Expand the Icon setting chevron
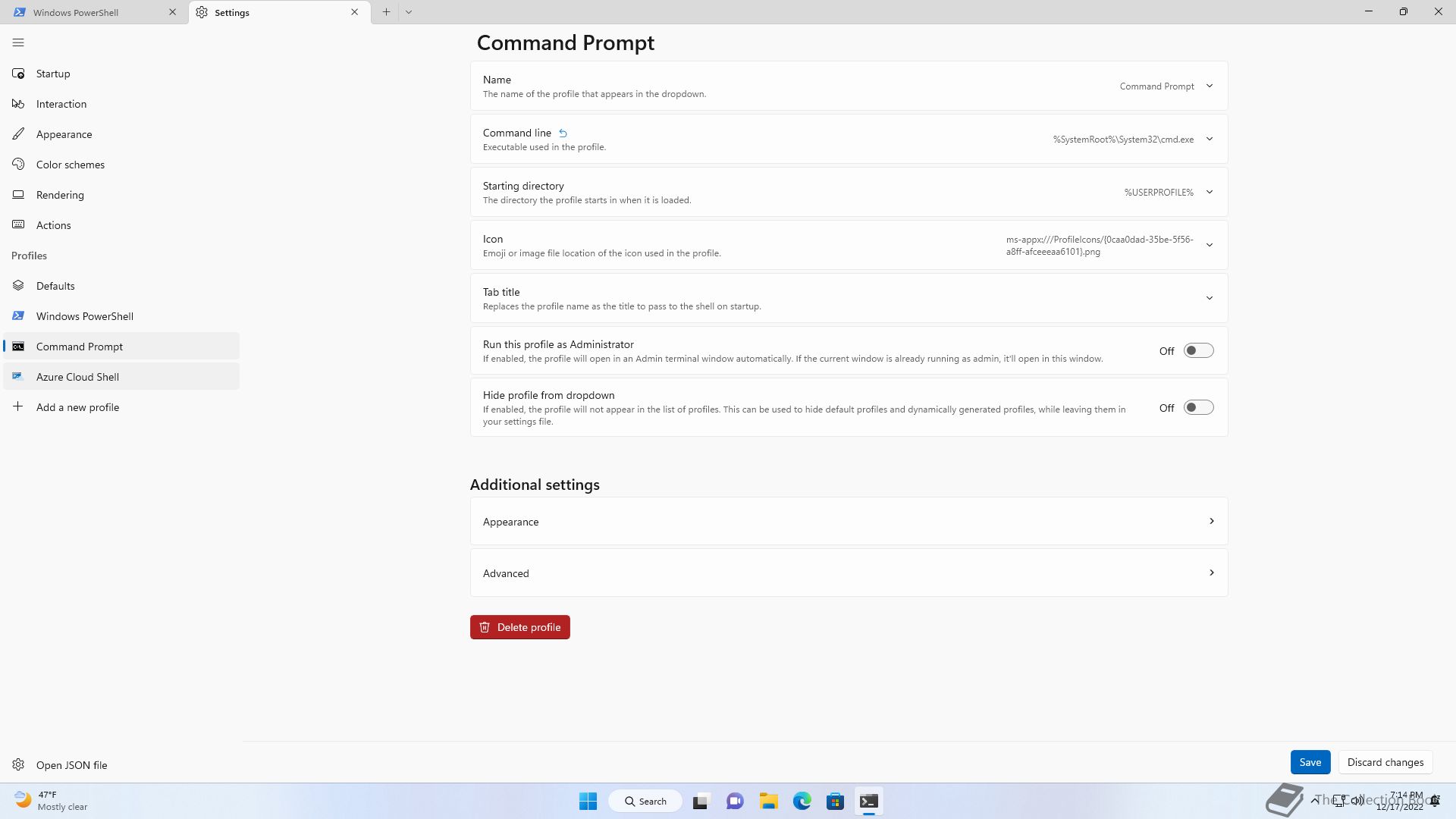The image size is (1456, 819). [1210, 245]
